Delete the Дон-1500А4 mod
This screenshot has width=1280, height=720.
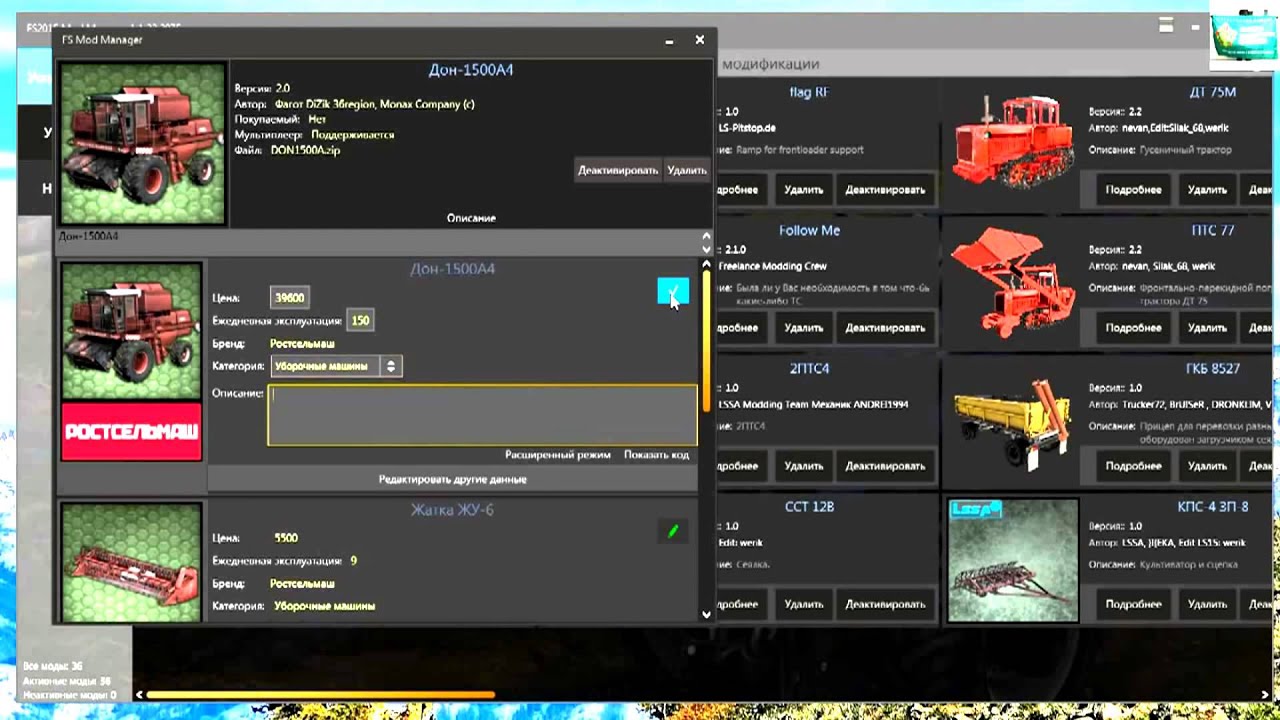point(687,170)
